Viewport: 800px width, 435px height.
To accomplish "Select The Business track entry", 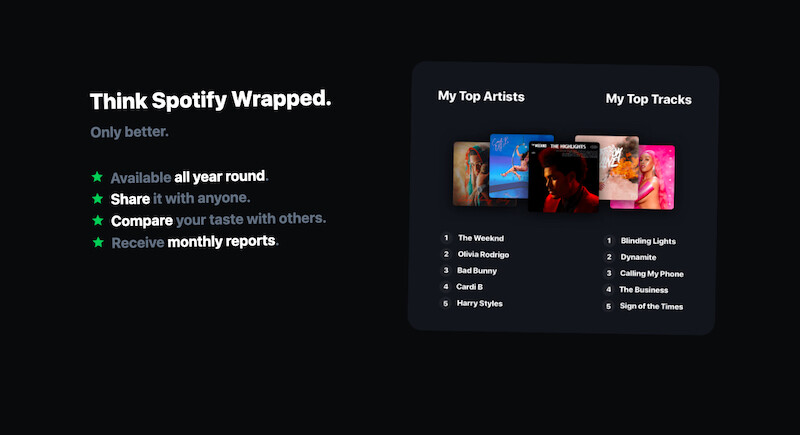I will coord(643,290).
